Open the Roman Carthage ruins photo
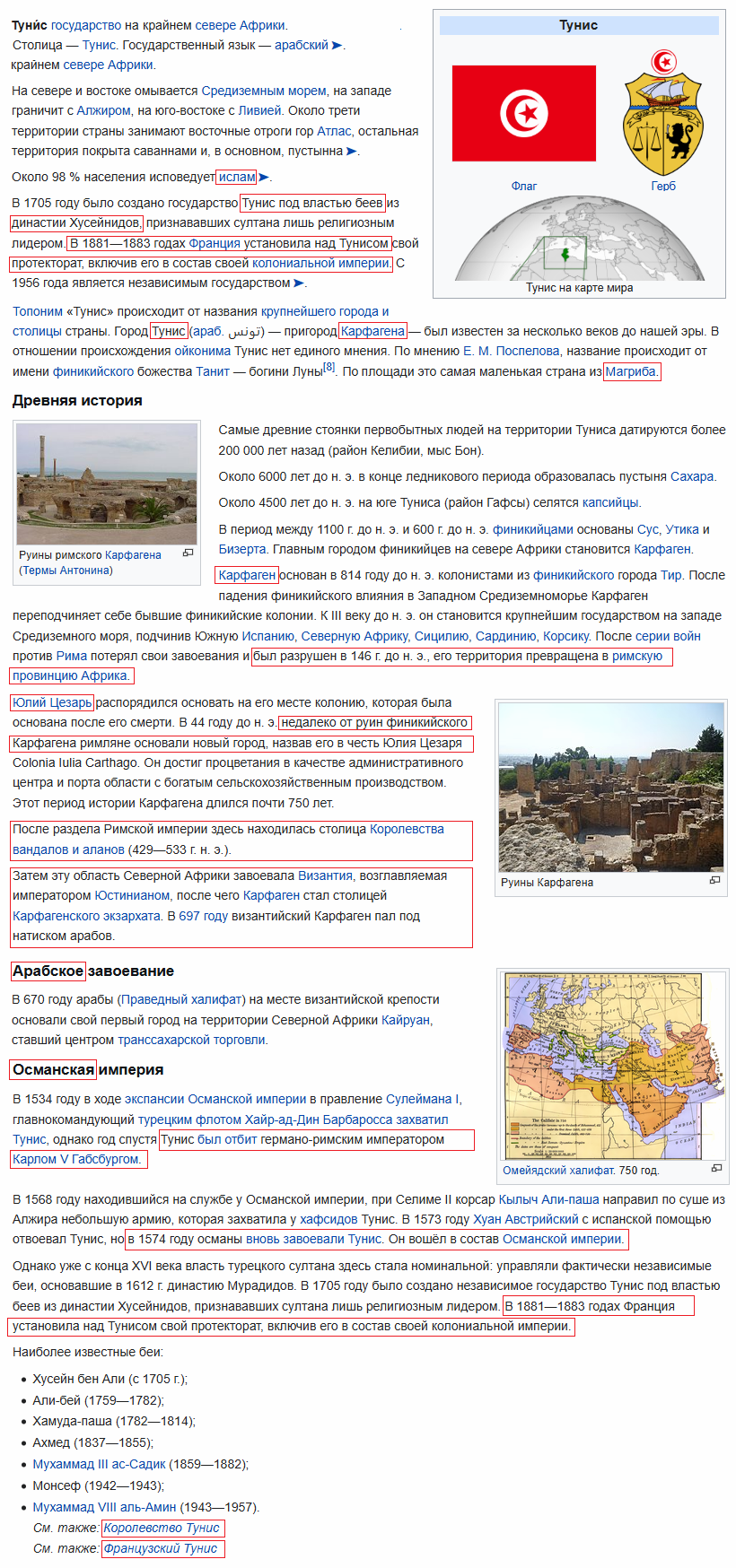The width and height of the screenshot is (736, 1568). point(107,483)
